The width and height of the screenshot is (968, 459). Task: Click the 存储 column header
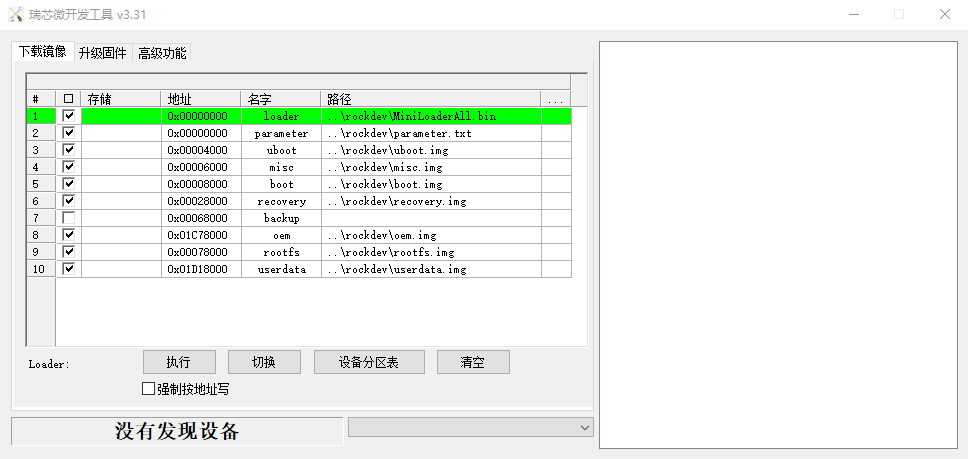121,99
